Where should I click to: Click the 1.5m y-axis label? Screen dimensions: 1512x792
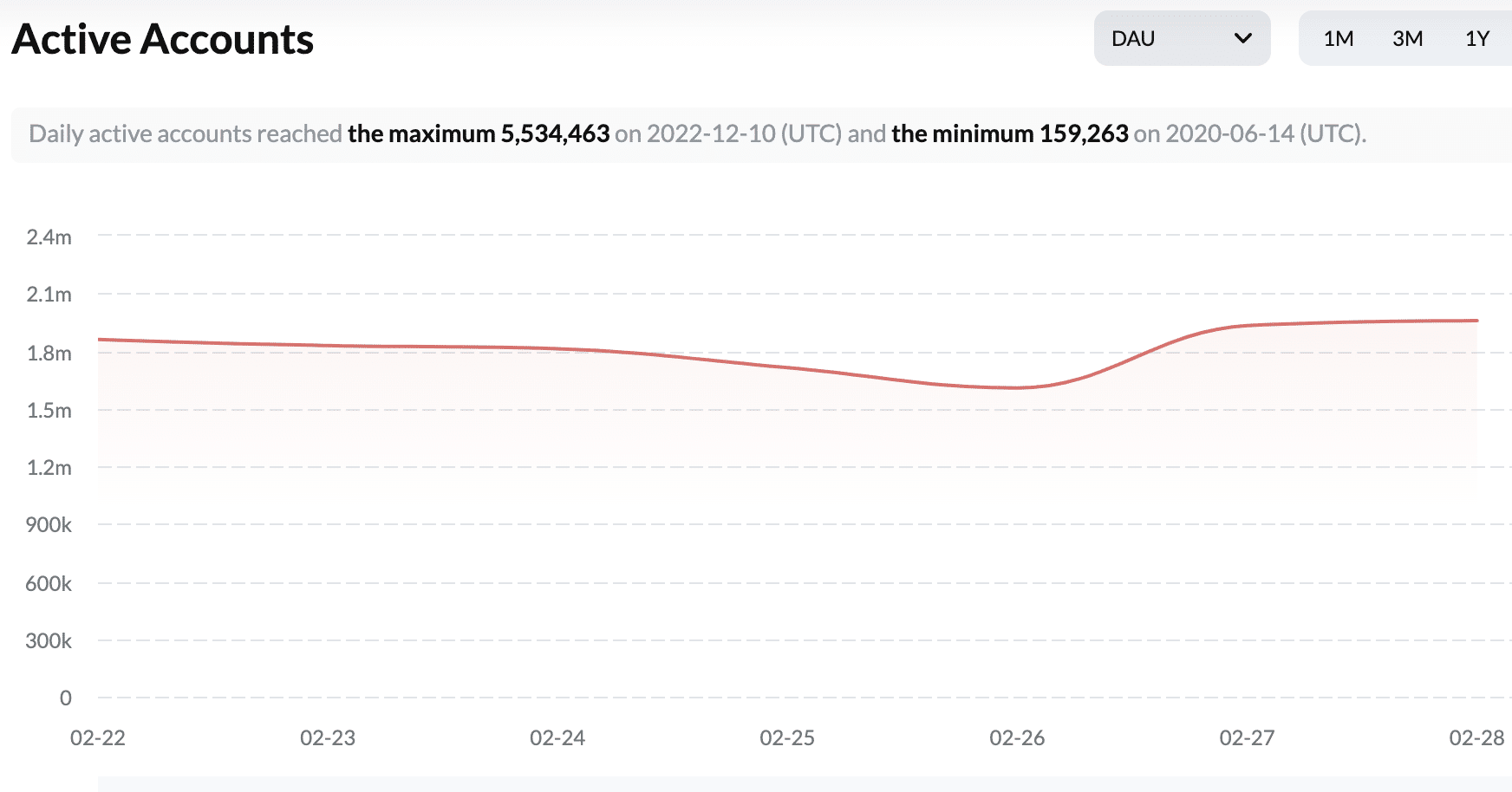(49, 410)
